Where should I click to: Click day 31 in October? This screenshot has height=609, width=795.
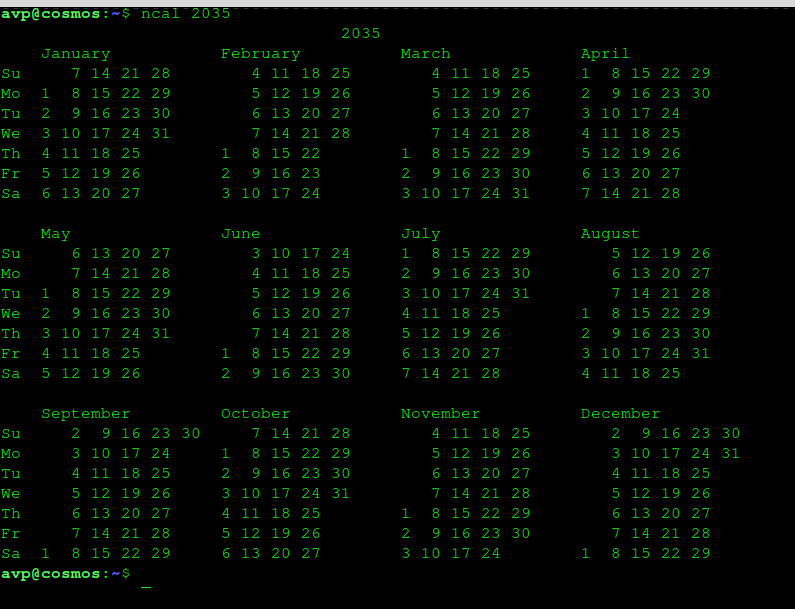click(x=341, y=493)
